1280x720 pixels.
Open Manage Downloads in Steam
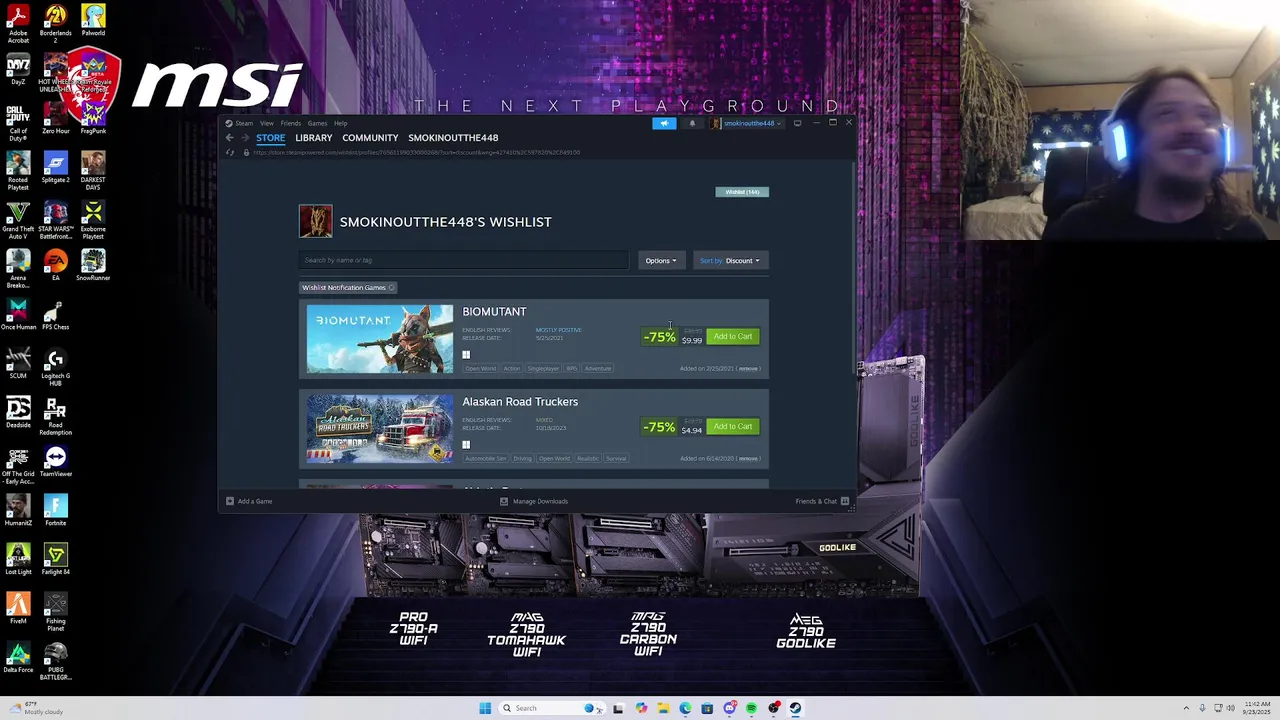[x=534, y=501]
